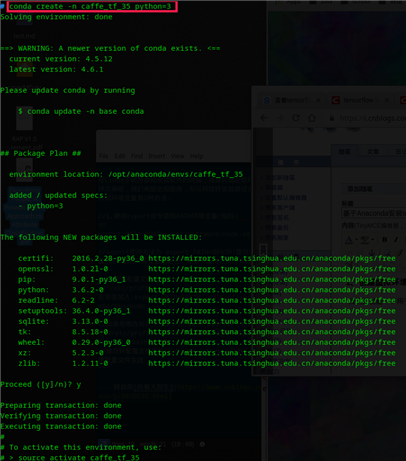Click the '## Package Plan ##' heading

click(x=41, y=153)
